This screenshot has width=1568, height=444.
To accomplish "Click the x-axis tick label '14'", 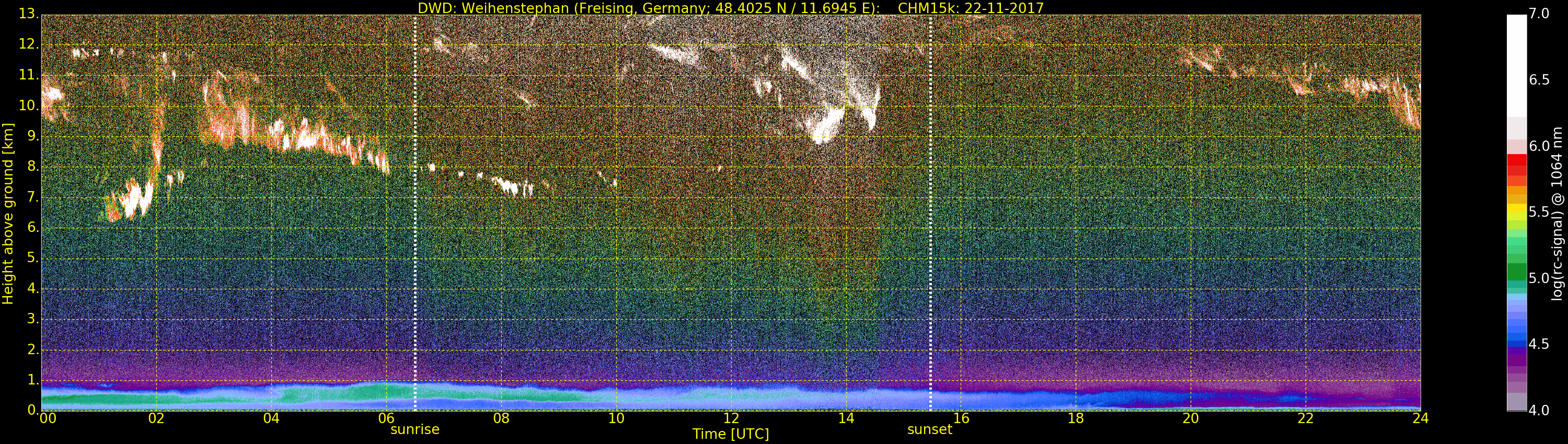I will [846, 418].
